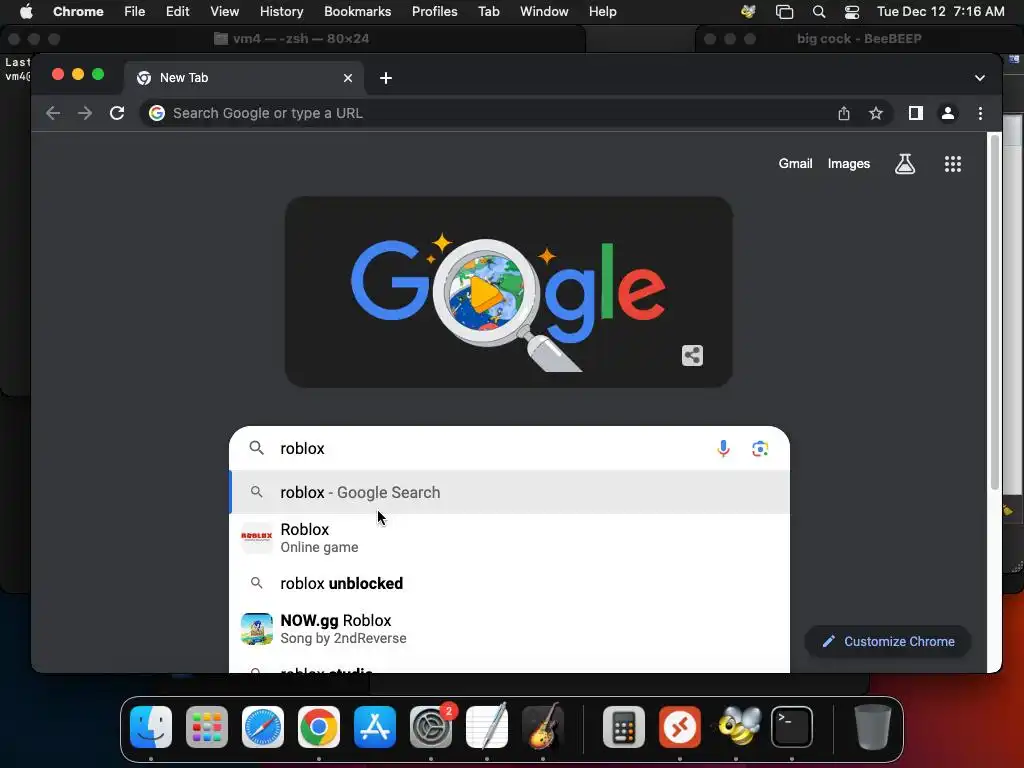Click the BeeBEEP menu bar icon
Viewport: 1024px width, 768px height.
[x=748, y=11]
